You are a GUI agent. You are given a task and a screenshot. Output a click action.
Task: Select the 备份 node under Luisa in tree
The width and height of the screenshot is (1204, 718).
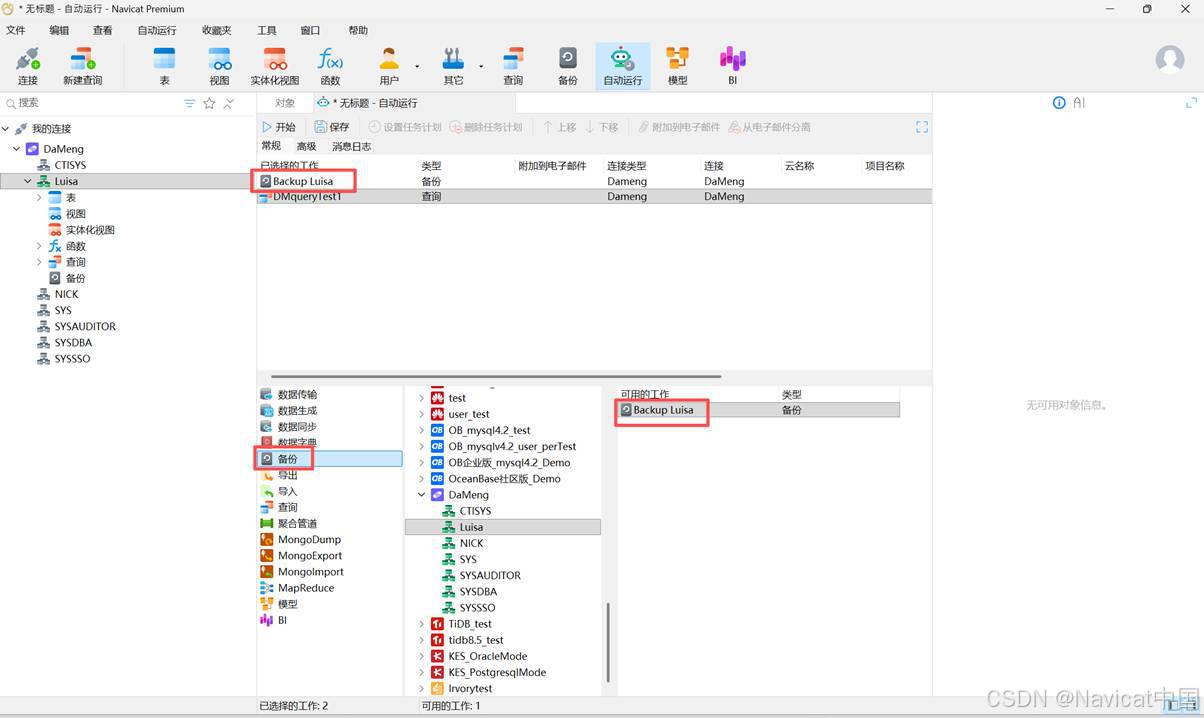75,278
